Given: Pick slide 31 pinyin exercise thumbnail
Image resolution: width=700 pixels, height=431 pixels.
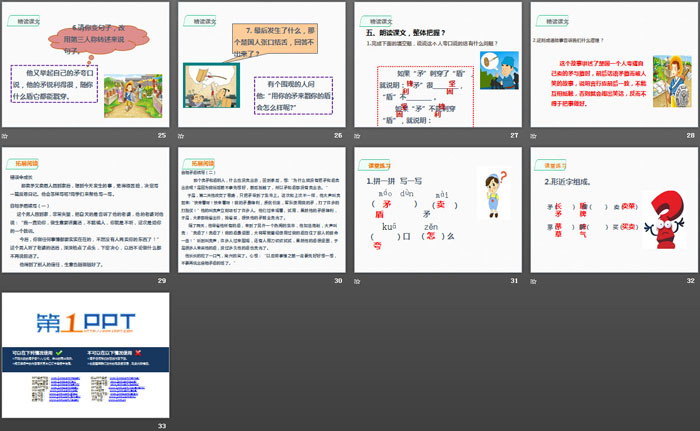Looking at the screenshot, I should (x=437, y=208).
